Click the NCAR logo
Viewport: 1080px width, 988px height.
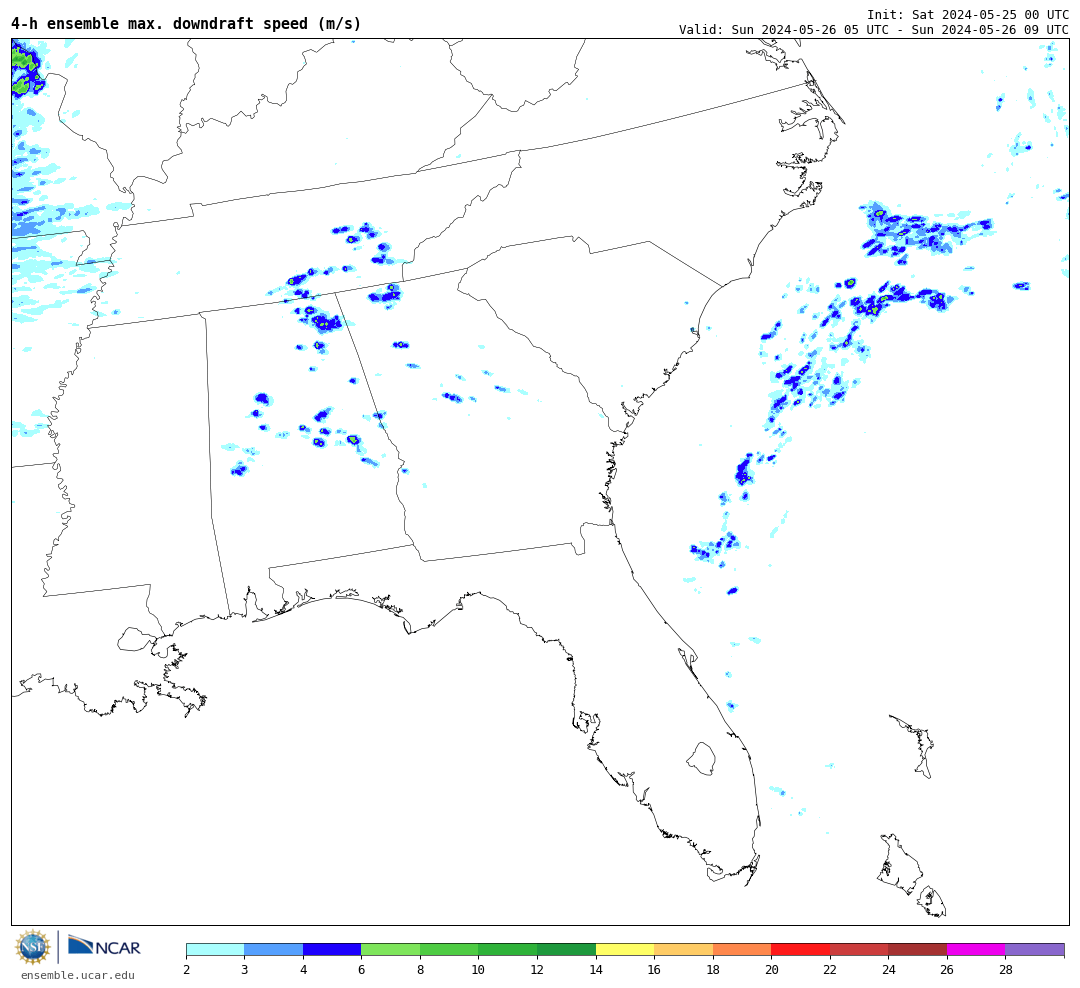pyautogui.click(x=104, y=945)
